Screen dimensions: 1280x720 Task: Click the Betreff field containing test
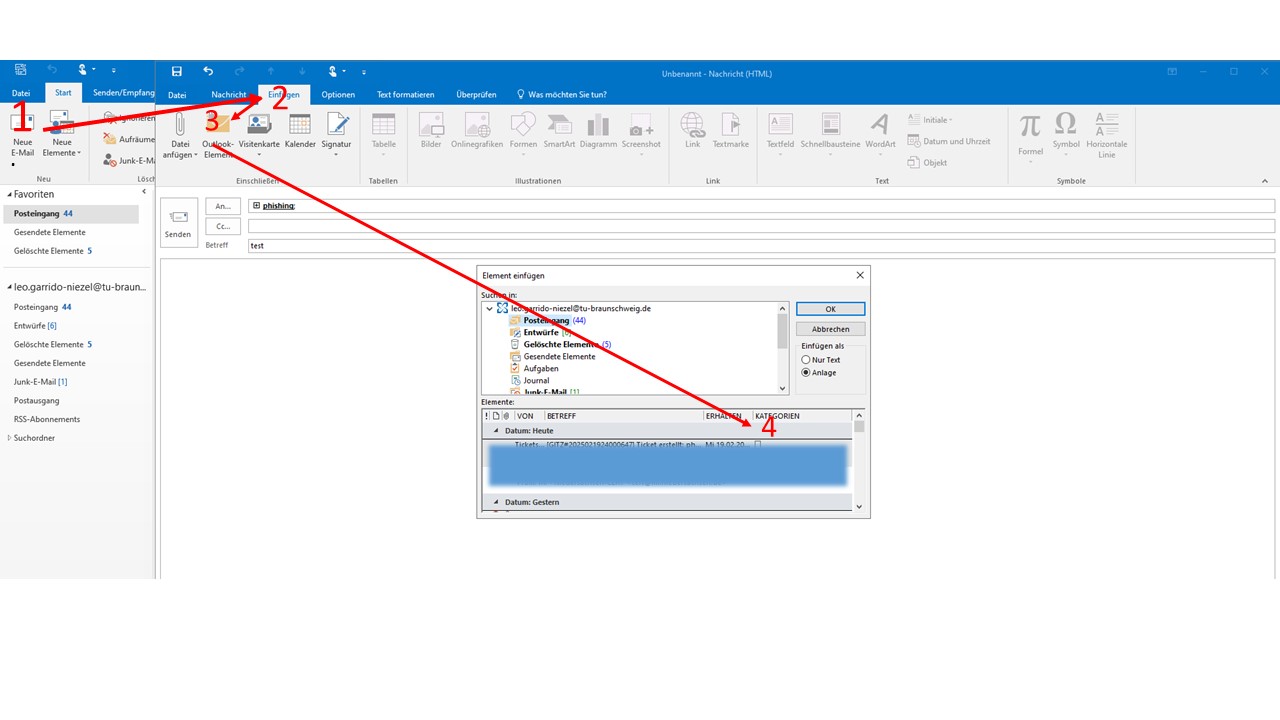761,245
